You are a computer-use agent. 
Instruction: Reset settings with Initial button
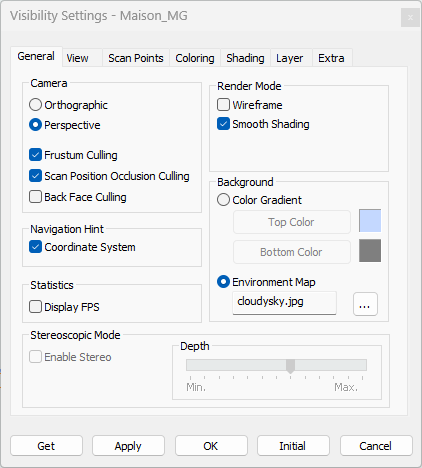coord(293,446)
